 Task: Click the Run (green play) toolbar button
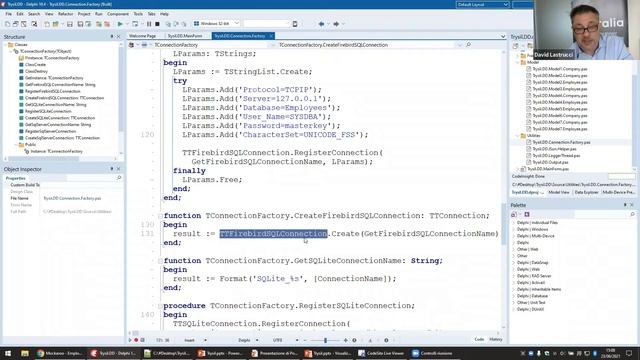(120, 24)
